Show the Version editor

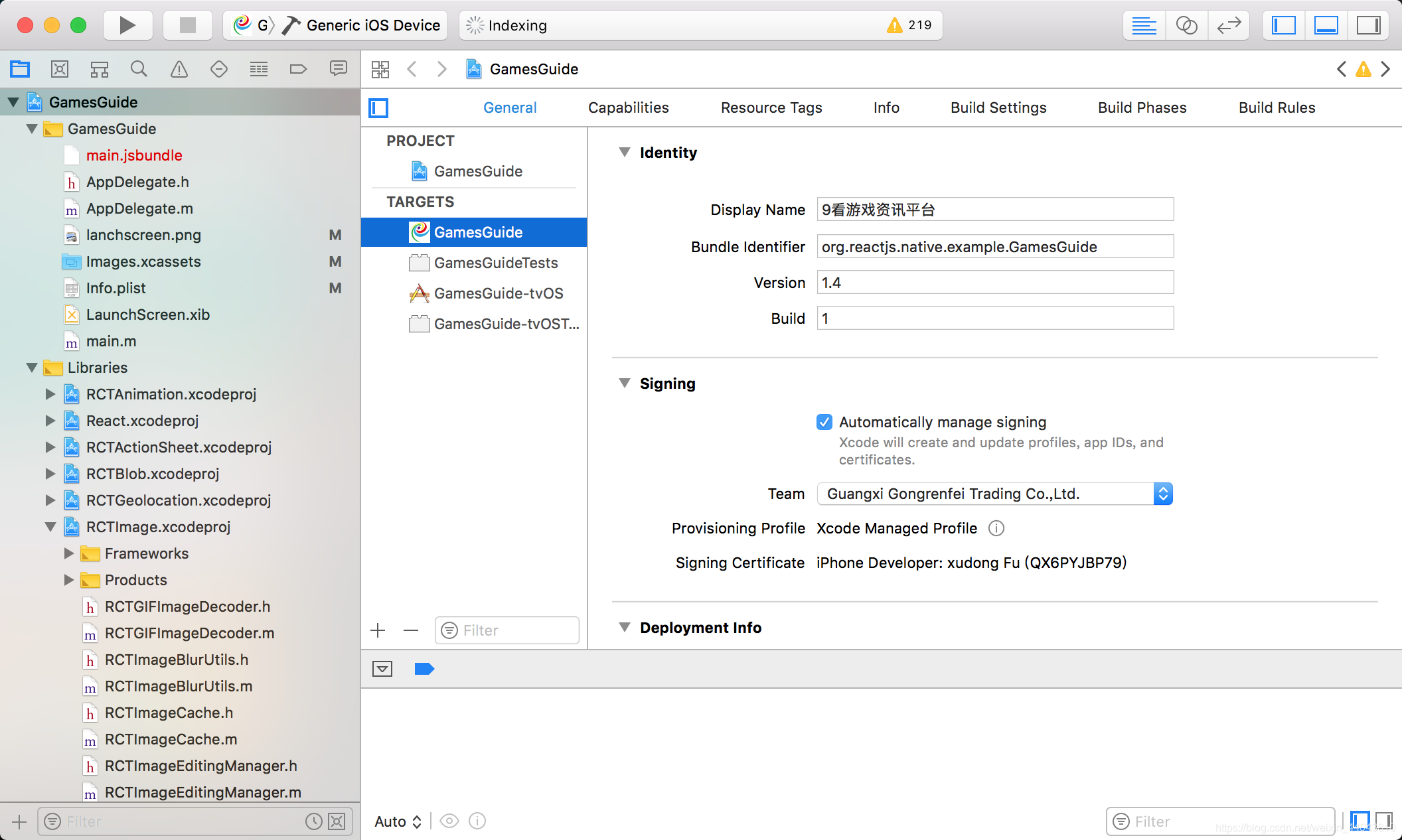coord(1229,25)
